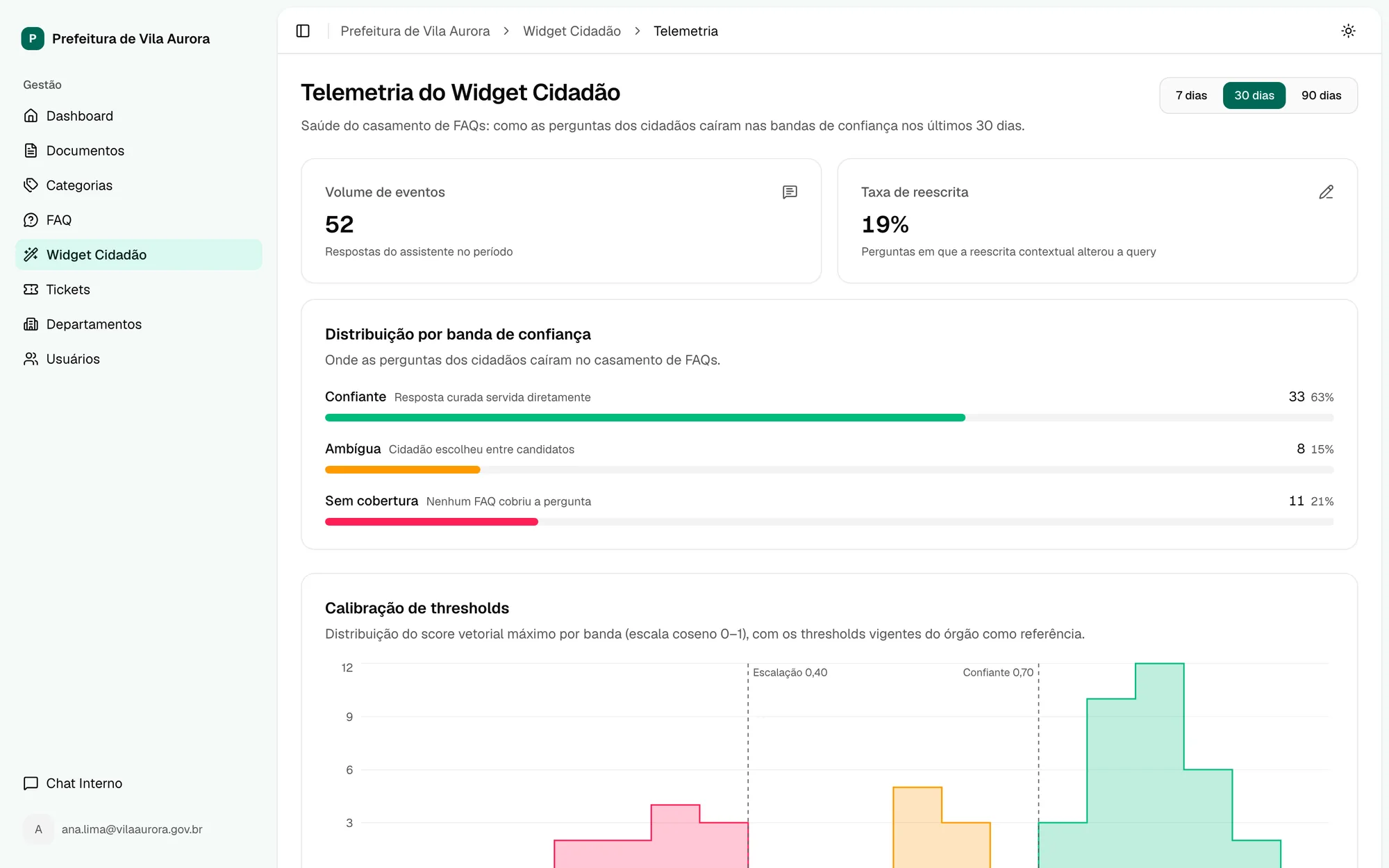The height and width of the screenshot is (868, 1389).
Task: Click the pencil icon in Taxa de reescrita card
Action: [x=1326, y=192]
